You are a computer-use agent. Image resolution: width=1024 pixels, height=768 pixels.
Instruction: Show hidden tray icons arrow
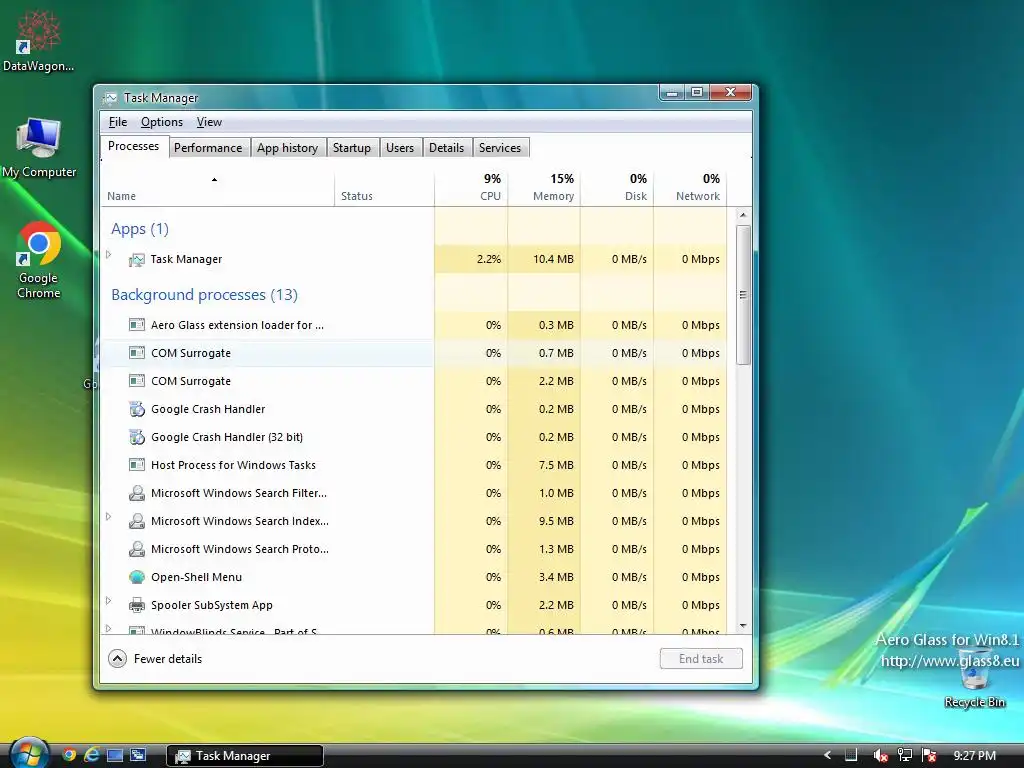pos(827,756)
